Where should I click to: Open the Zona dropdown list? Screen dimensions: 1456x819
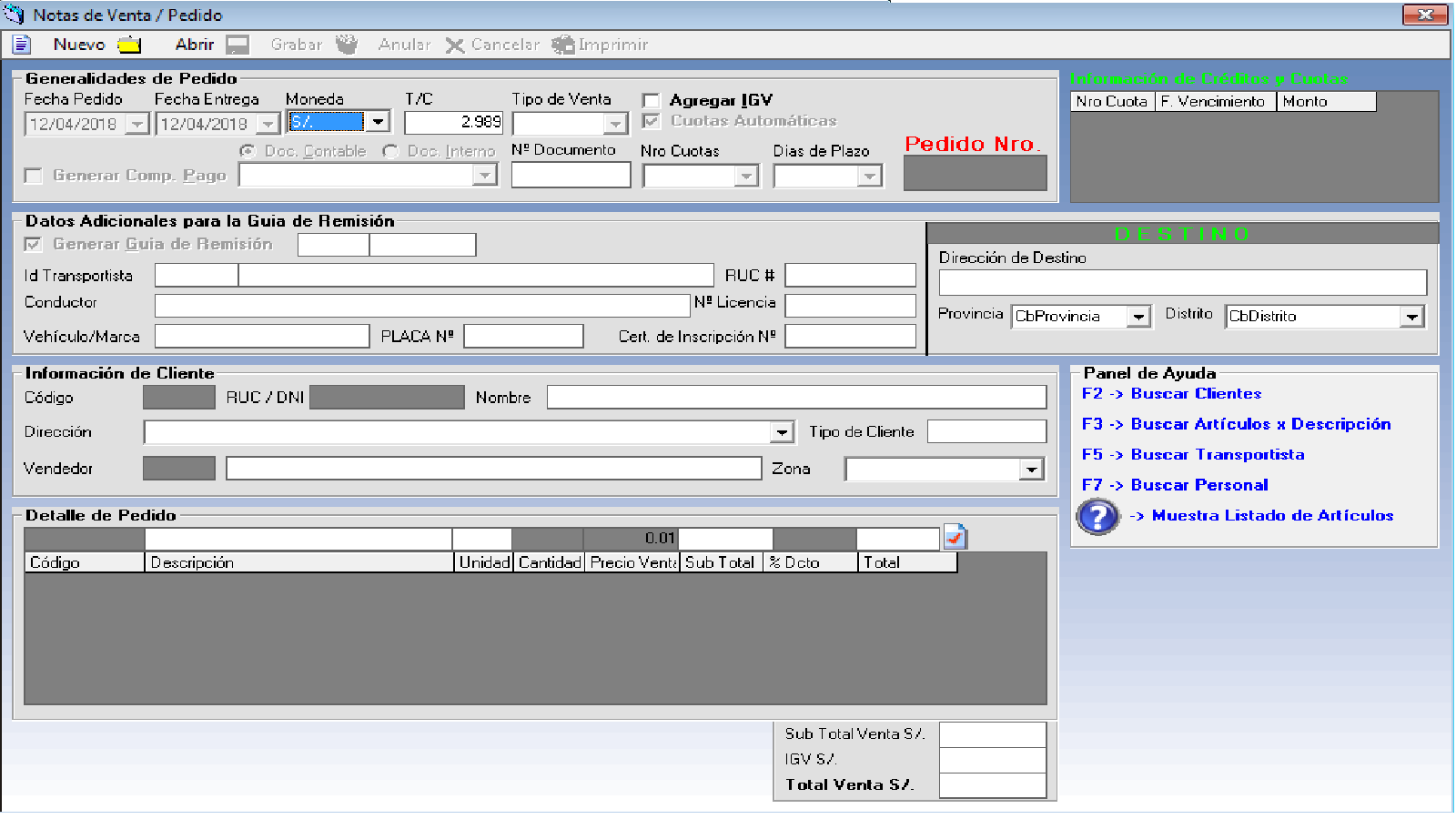[1031, 470]
